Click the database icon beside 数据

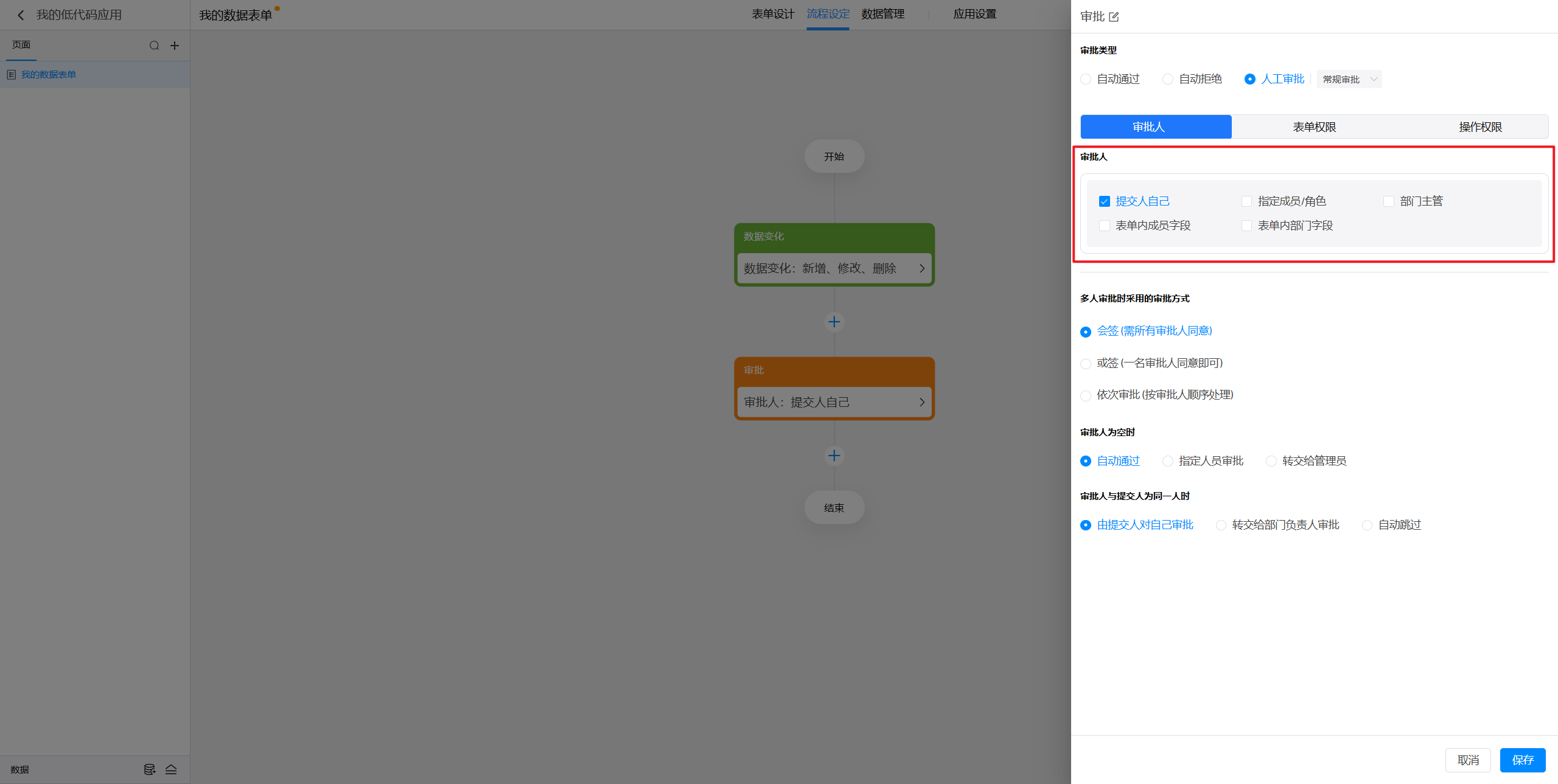click(x=149, y=769)
